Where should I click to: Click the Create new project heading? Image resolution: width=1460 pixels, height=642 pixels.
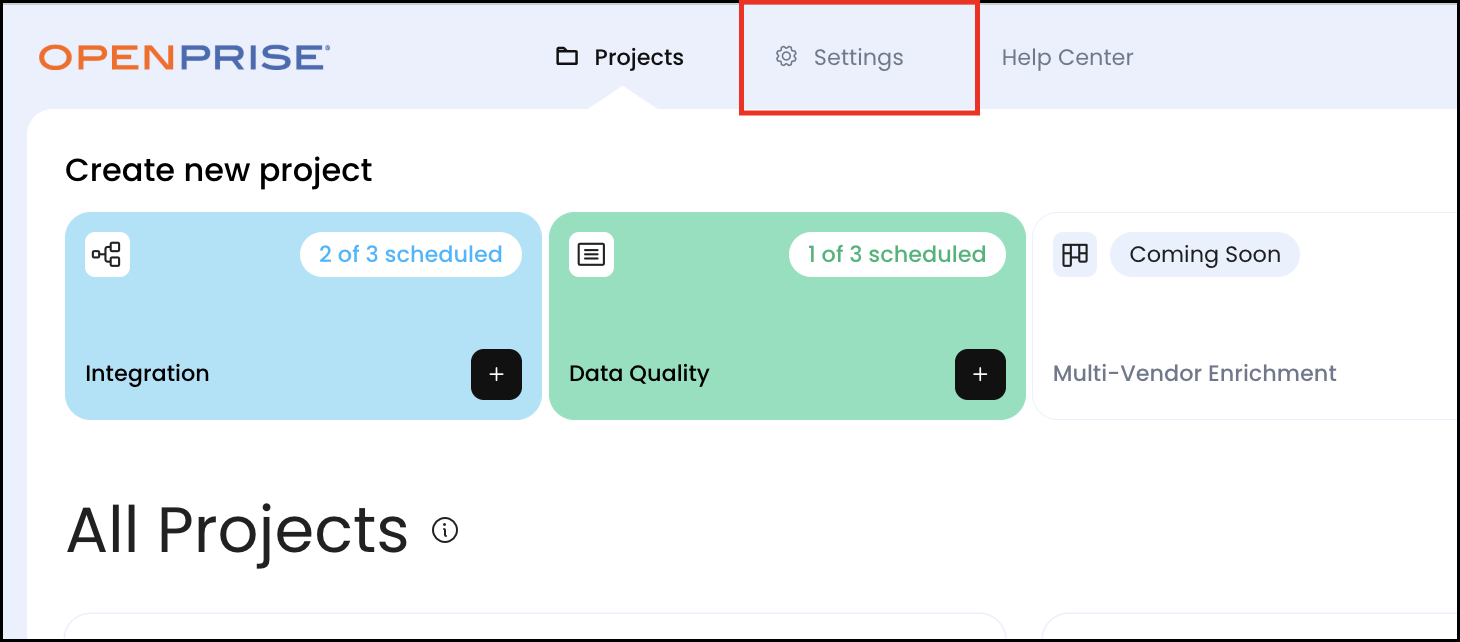coord(218,170)
